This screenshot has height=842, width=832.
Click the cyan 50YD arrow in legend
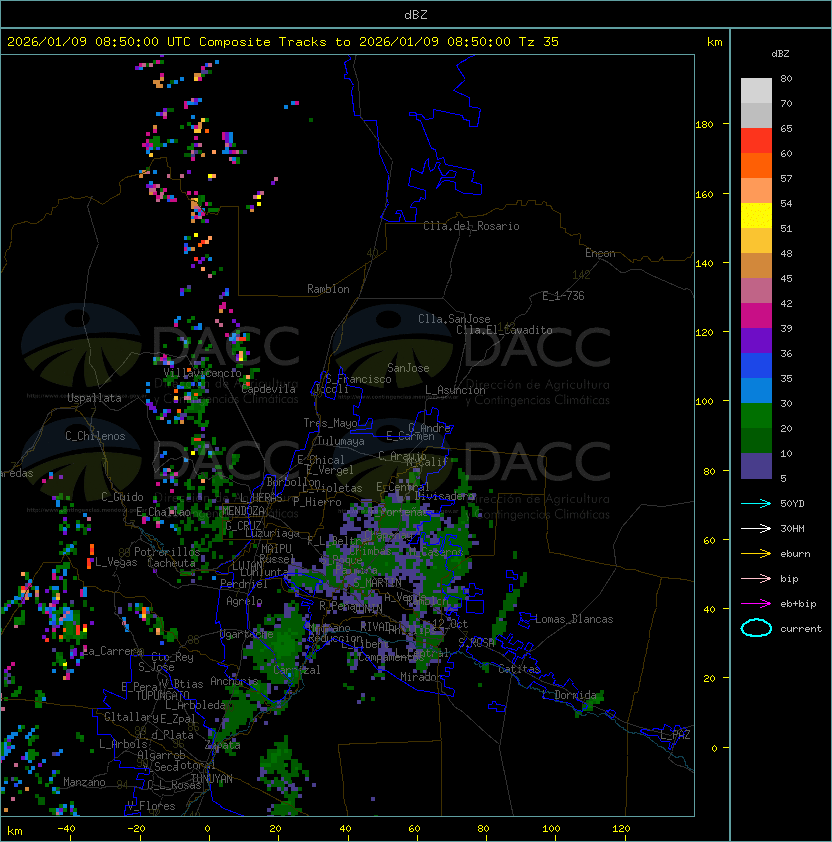click(x=756, y=504)
